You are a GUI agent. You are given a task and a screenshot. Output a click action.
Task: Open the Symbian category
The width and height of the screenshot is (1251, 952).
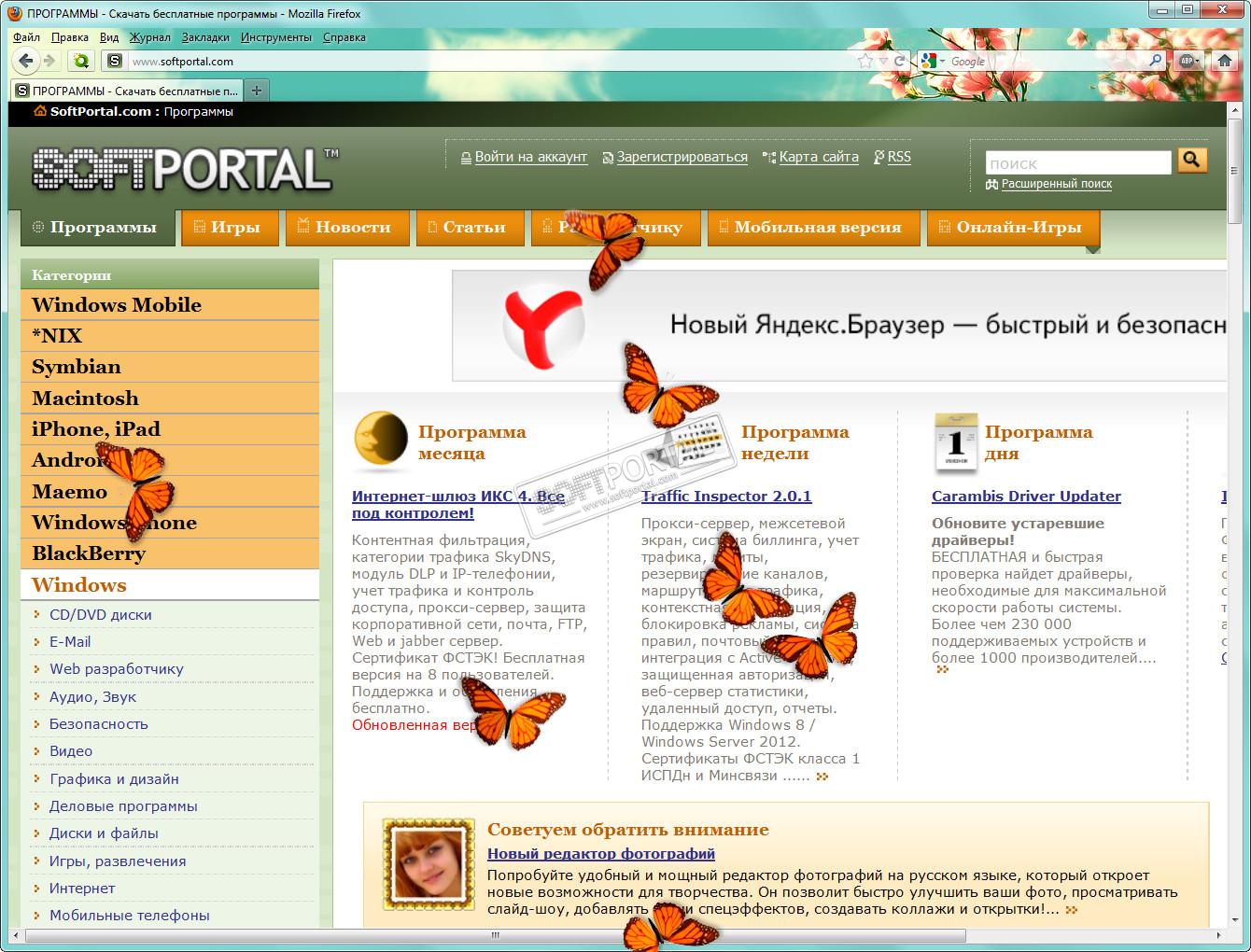coord(170,367)
